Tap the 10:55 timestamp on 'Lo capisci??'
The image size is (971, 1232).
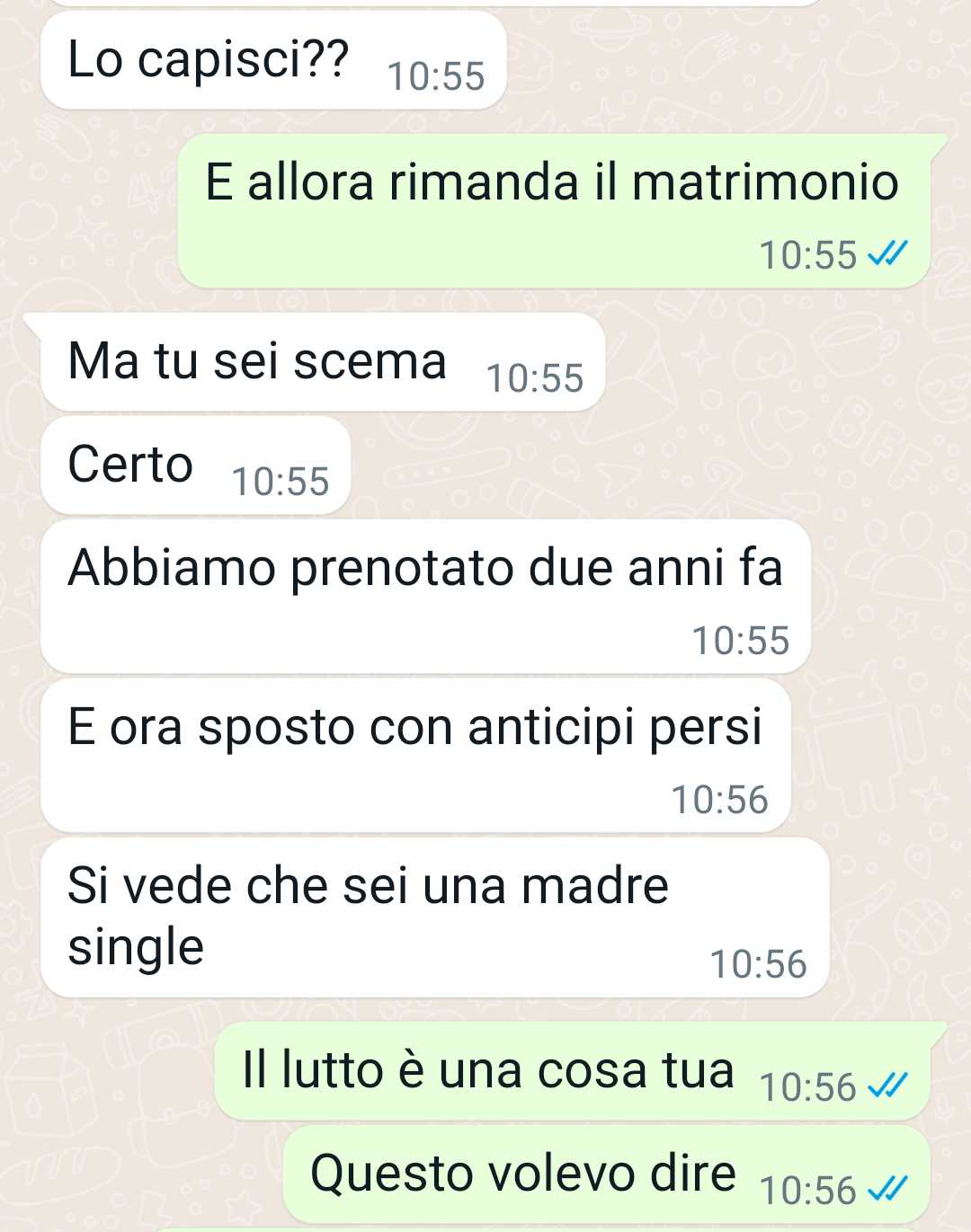[x=436, y=76]
